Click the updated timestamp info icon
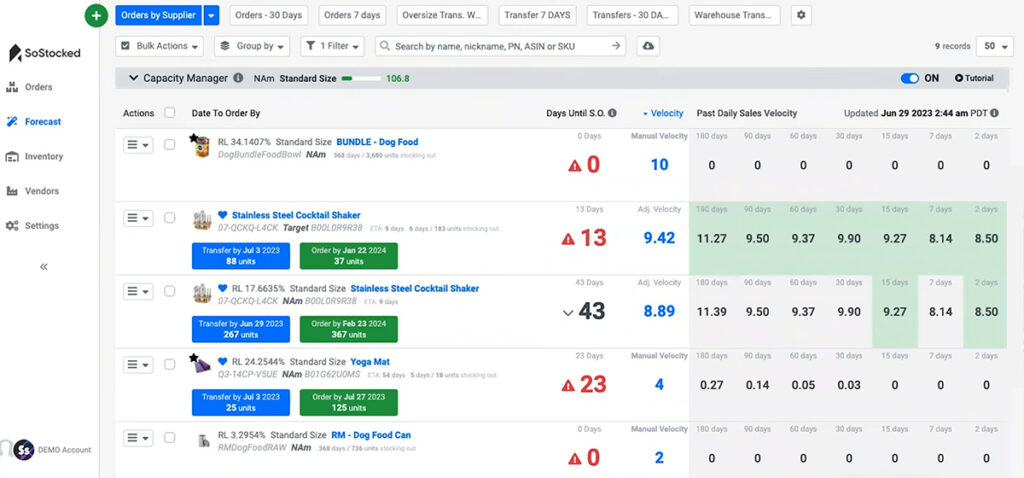The height and width of the screenshot is (478, 1024). tap(994, 113)
